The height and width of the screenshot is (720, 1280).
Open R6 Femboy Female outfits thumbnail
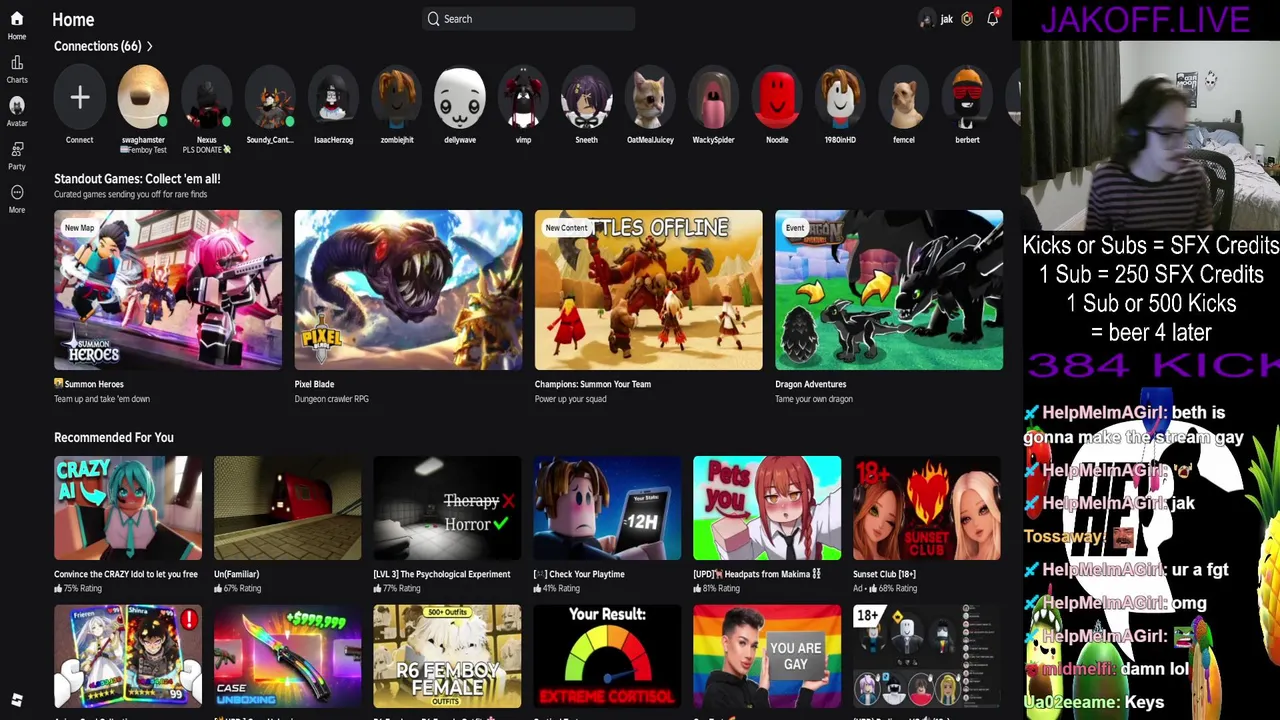(447, 656)
